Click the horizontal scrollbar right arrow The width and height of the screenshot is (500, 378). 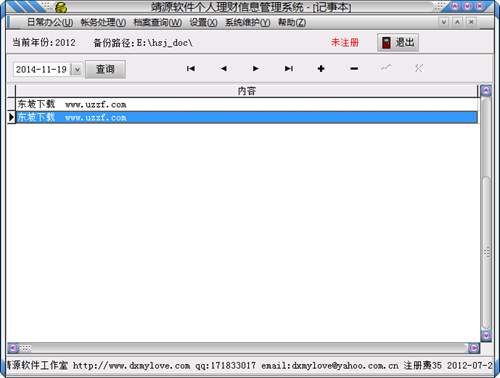point(474,348)
